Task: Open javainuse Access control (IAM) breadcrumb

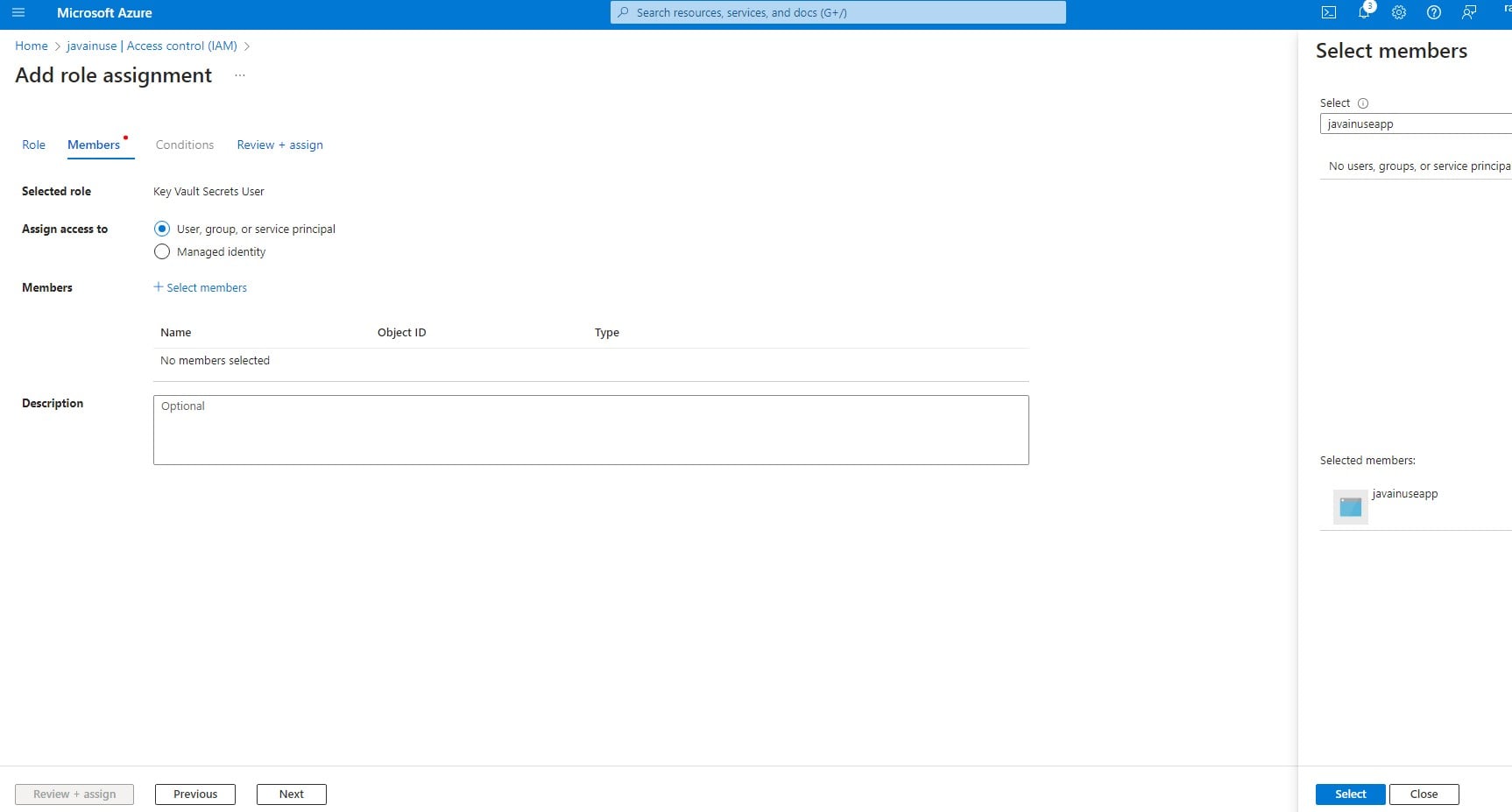Action: tap(152, 46)
